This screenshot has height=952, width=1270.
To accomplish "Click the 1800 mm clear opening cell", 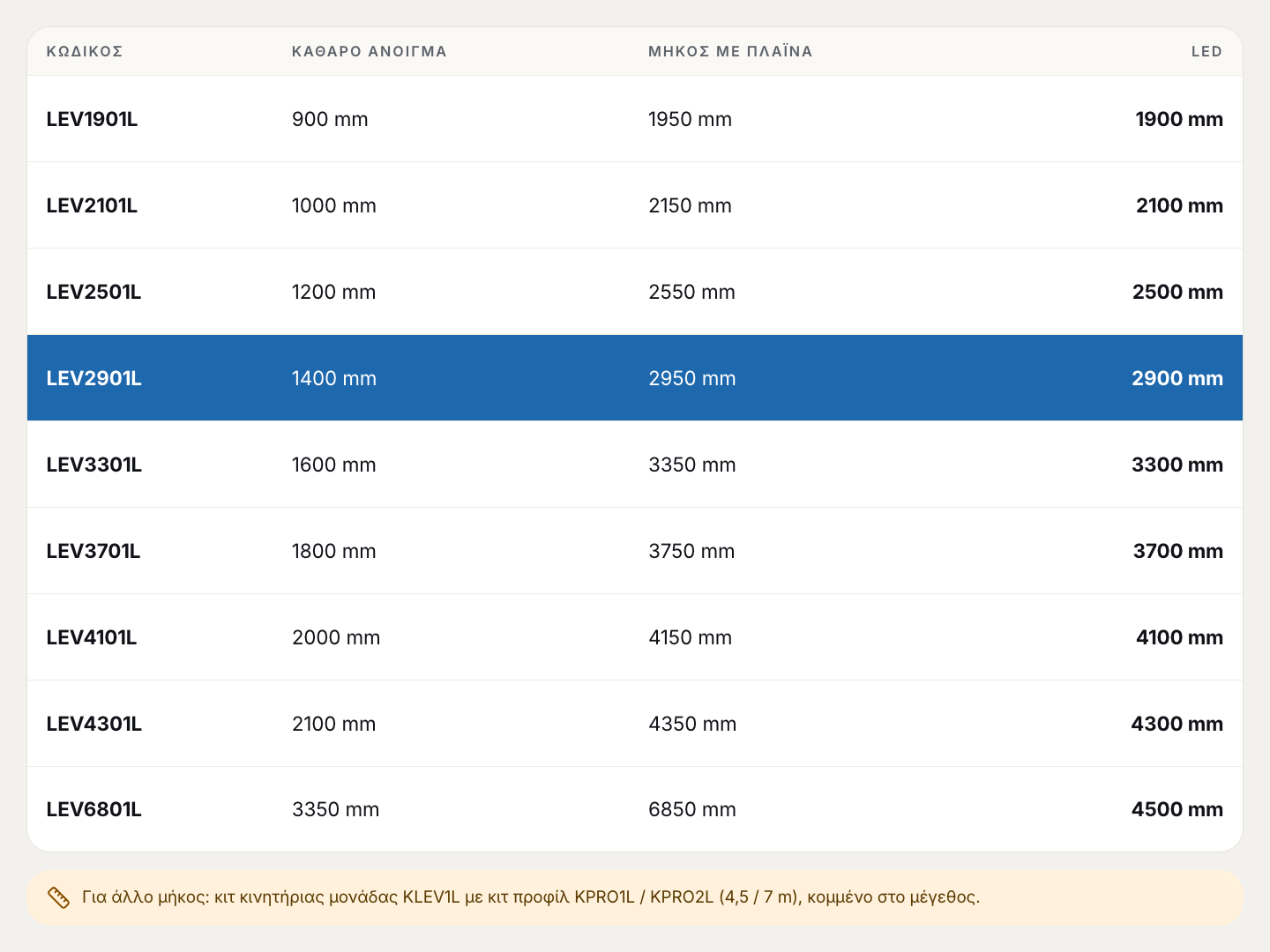I will 334,551.
